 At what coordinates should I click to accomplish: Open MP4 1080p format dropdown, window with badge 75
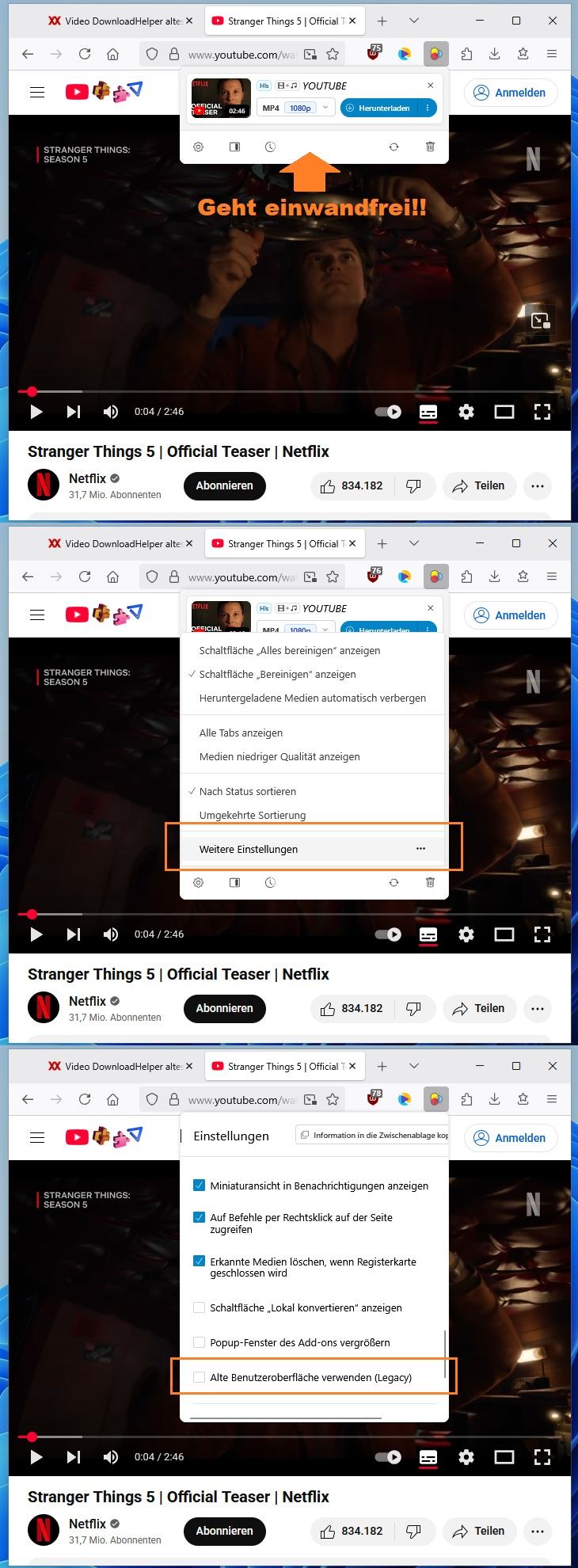[296, 108]
